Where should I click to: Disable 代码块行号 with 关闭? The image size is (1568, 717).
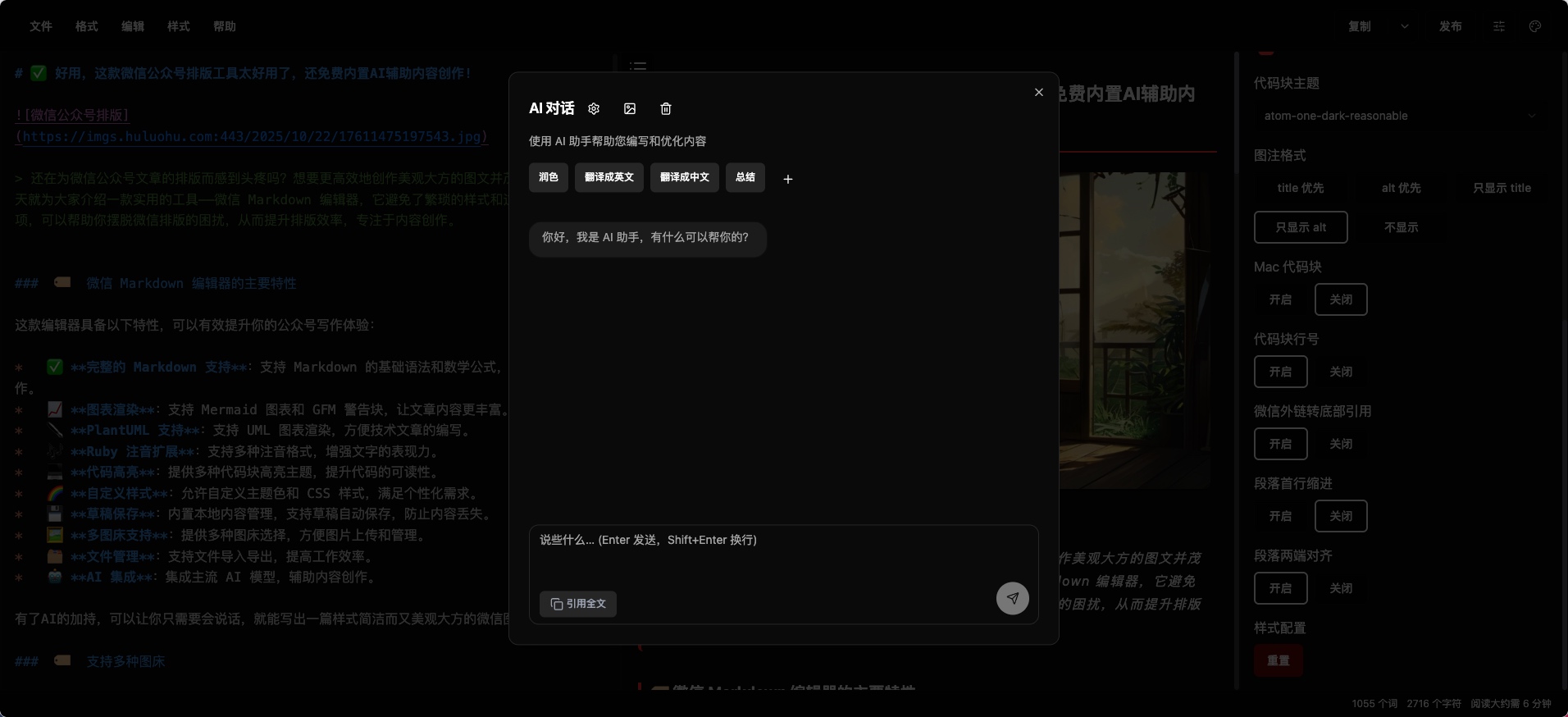click(1341, 372)
